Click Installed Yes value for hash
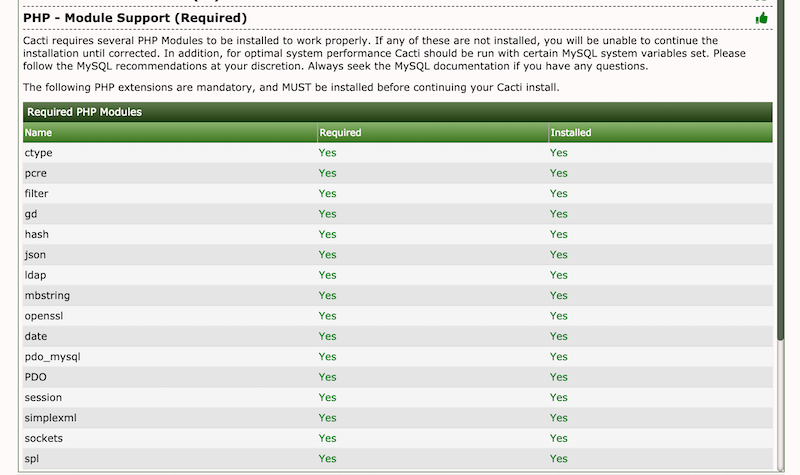This screenshot has height=475, width=800. (559, 234)
